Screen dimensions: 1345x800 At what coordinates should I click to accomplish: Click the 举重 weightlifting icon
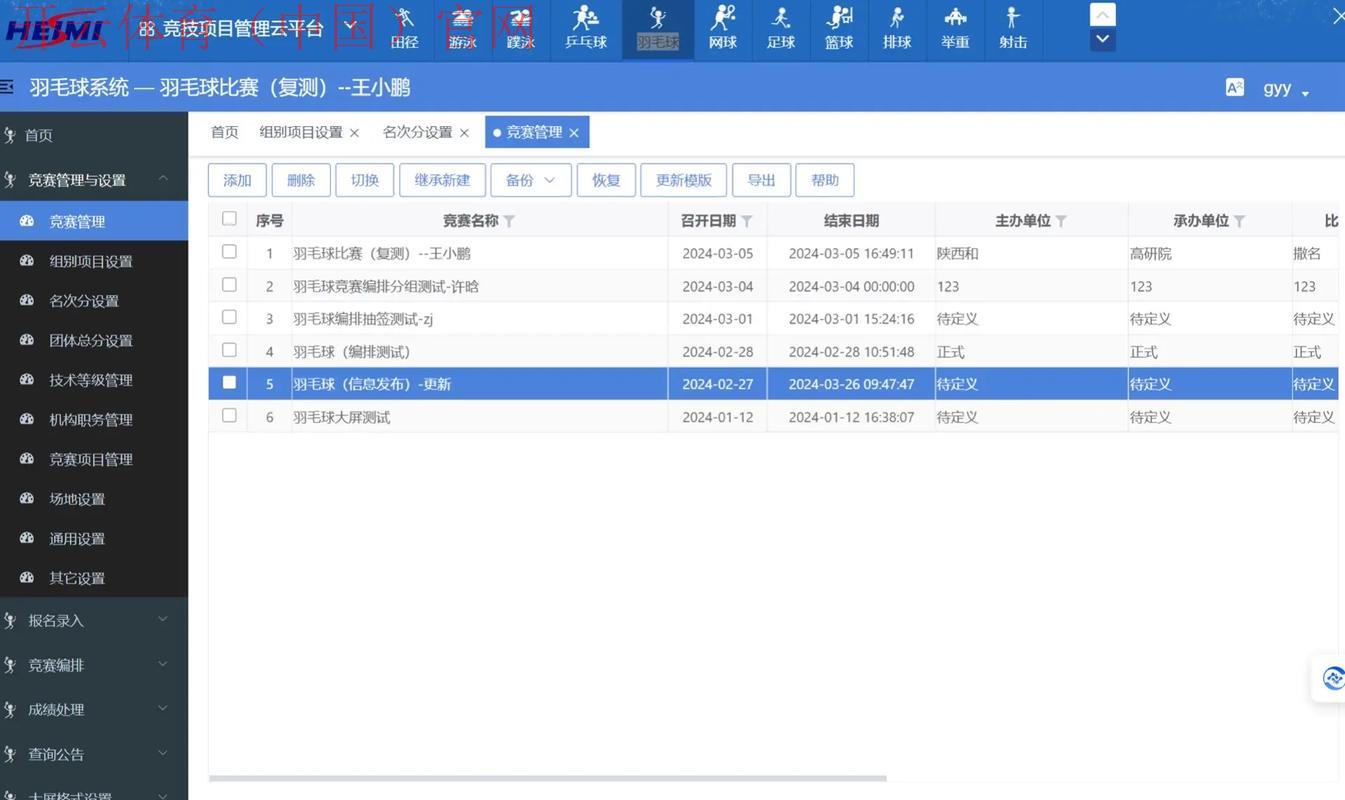955,28
